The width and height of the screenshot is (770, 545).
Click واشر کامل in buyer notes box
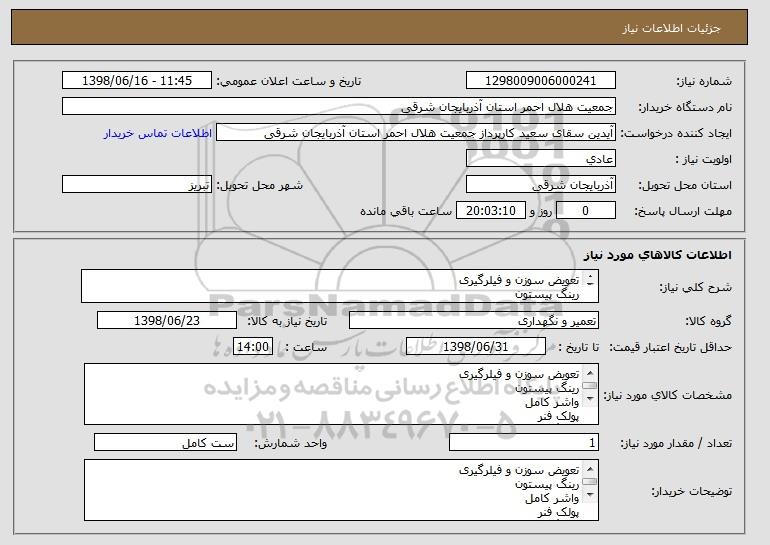552,499
